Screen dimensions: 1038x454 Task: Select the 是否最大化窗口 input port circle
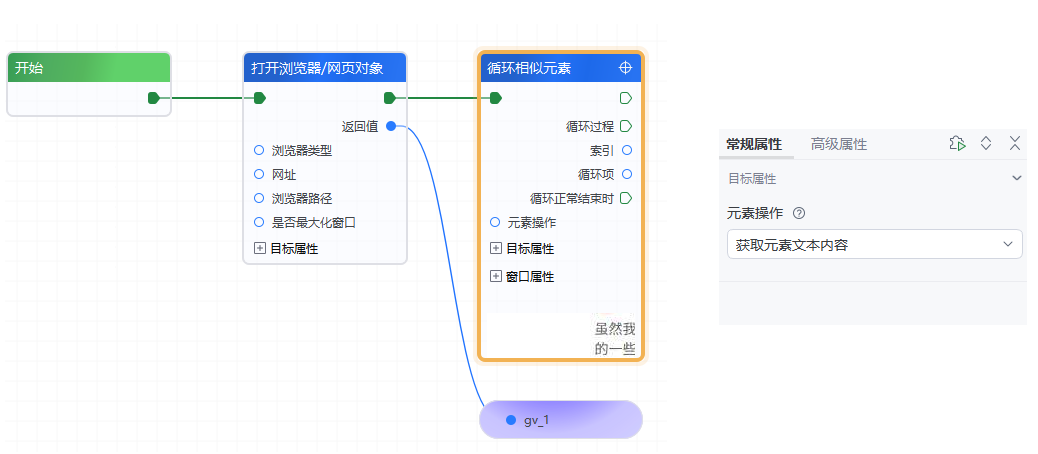coord(259,222)
